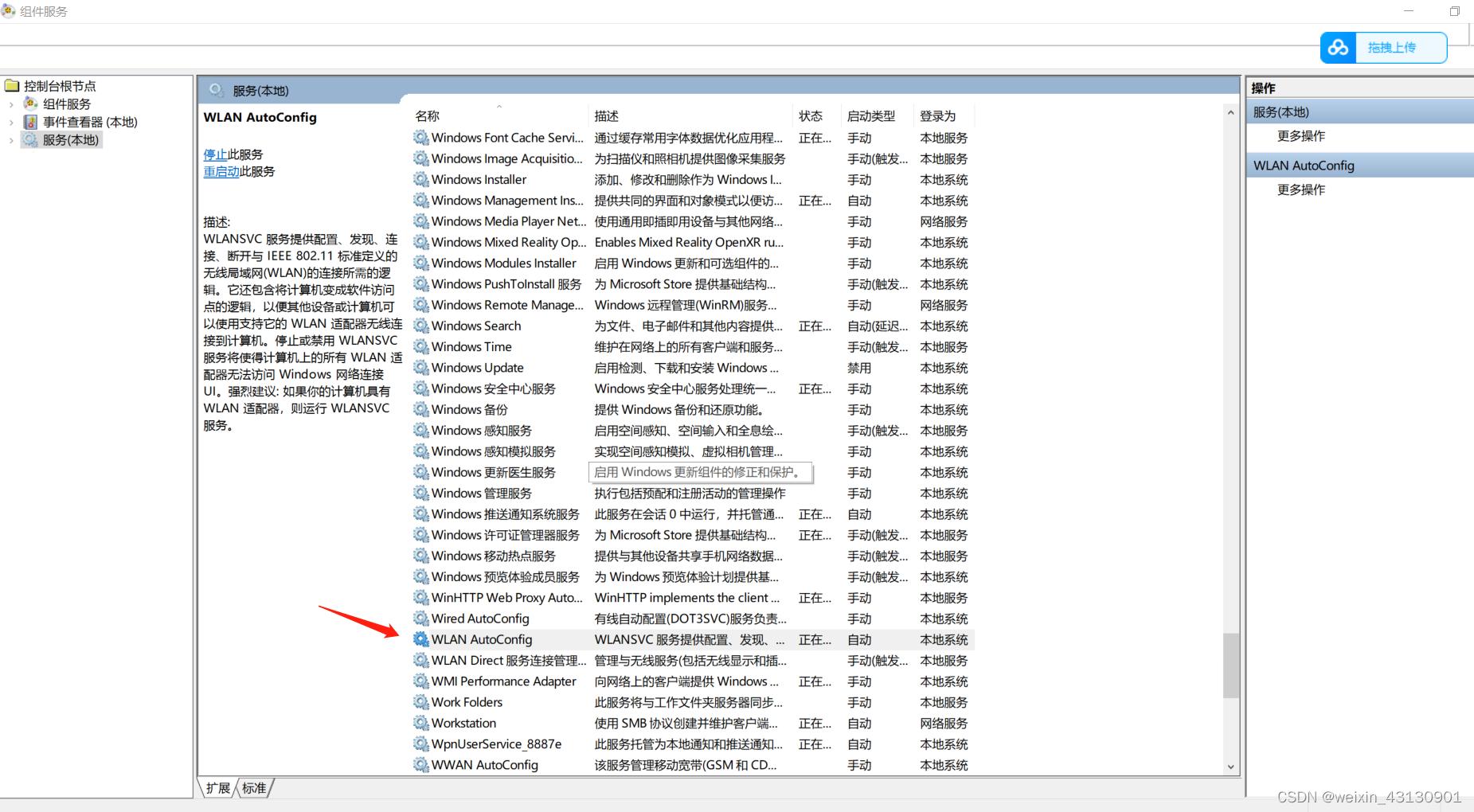
Task: Select the Windows Update service name
Action: (x=478, y=368)
